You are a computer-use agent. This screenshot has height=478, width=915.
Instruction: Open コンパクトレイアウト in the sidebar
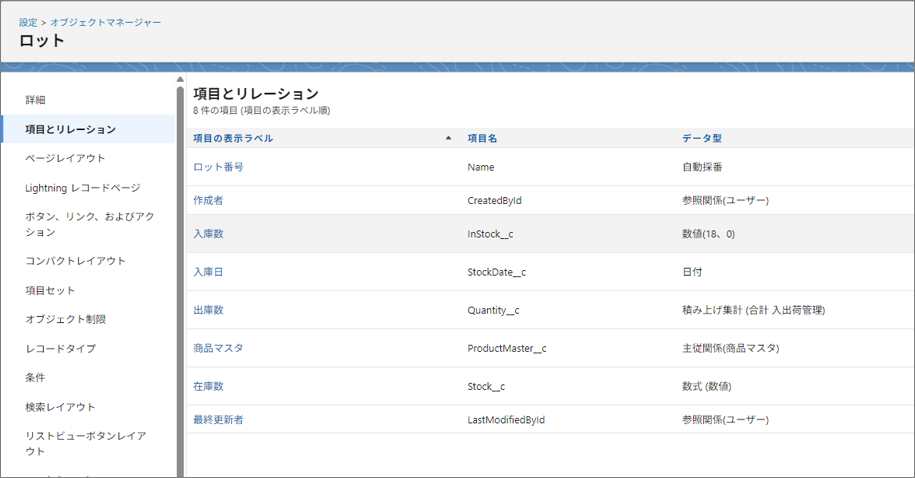click(75, 261)
